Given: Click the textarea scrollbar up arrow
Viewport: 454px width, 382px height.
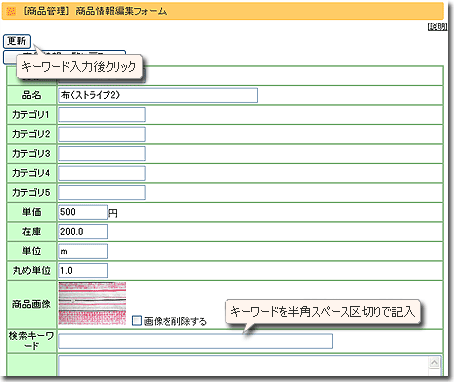Looking at the screenshot, I should coord(434,362).
